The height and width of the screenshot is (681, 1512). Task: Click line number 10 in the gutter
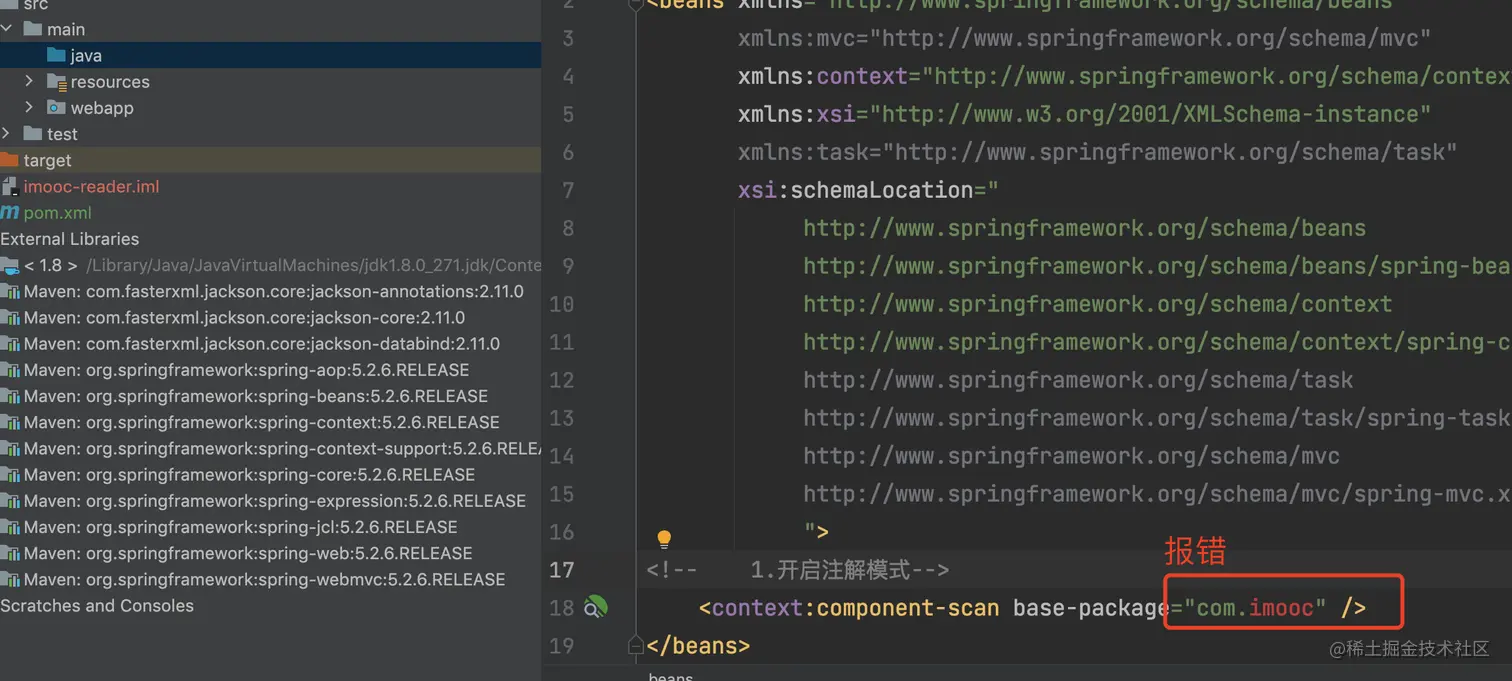coord(562,304)
